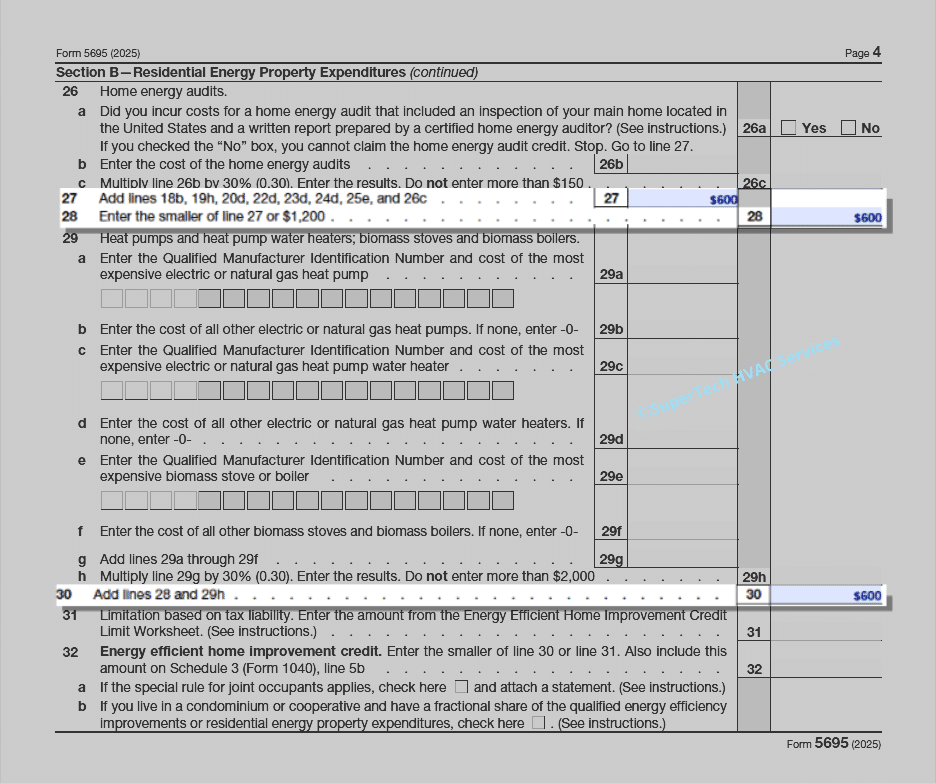This screenshot has width=936, height=783.
Task: Click the line 29a heat pump cost field
Action: pyautogui.click(x=682, y=274)
